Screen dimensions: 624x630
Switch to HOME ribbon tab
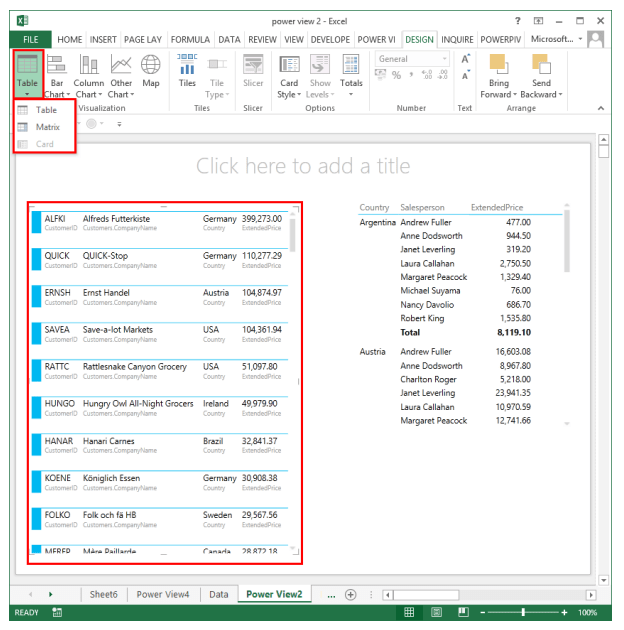70,39
